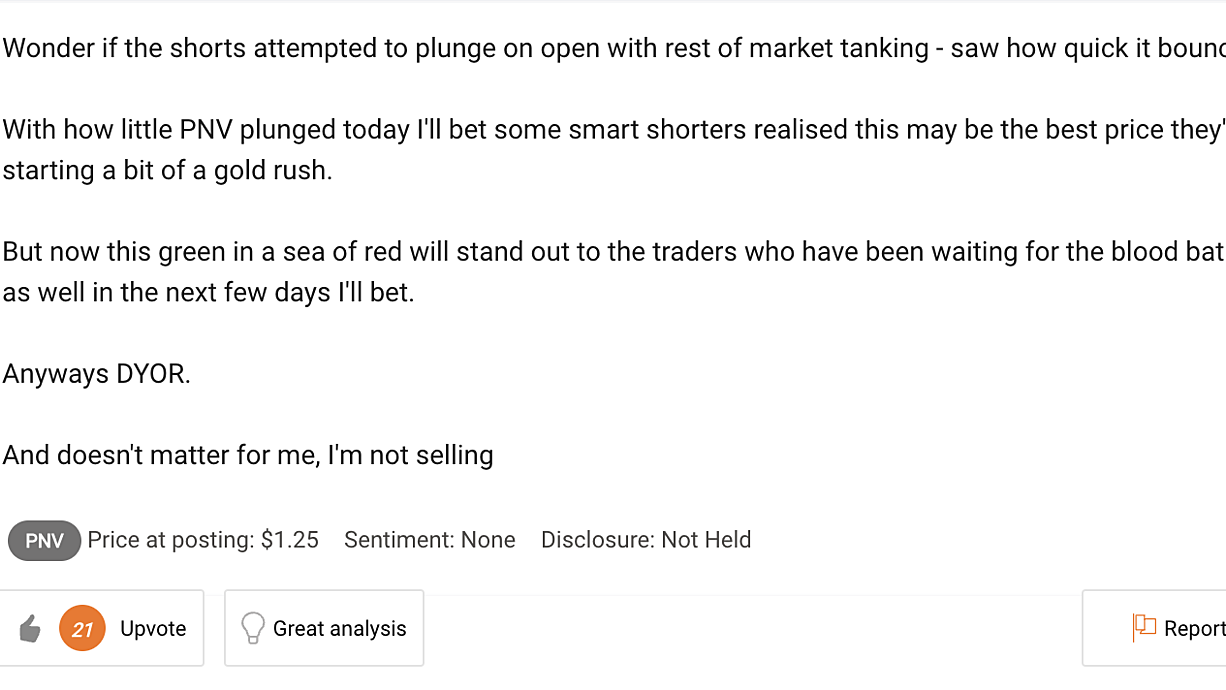Click the grey thumbs-up icon
Viewport: 1226px width, 690px height.
coord(30,629)
